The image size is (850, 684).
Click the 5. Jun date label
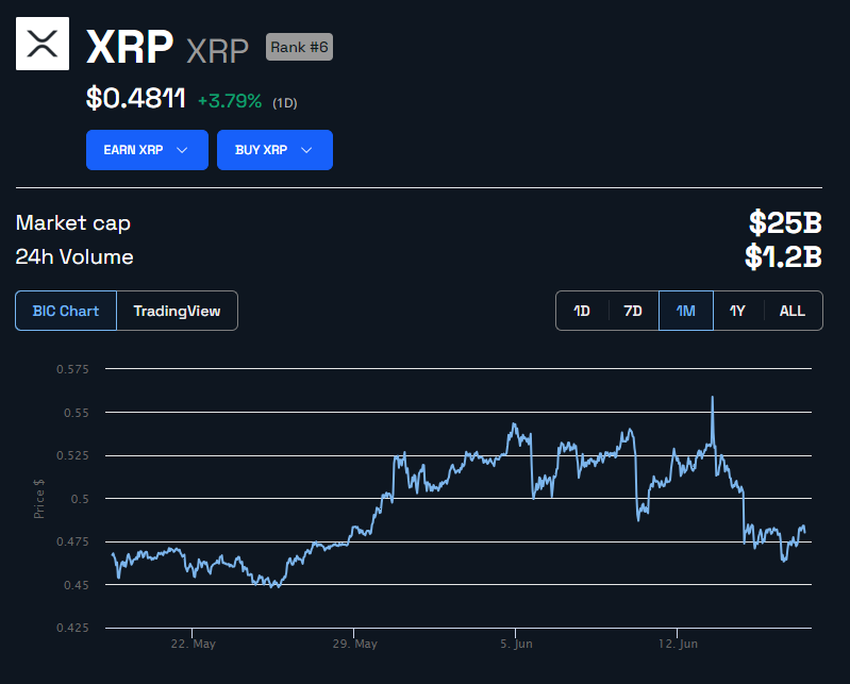516,645
